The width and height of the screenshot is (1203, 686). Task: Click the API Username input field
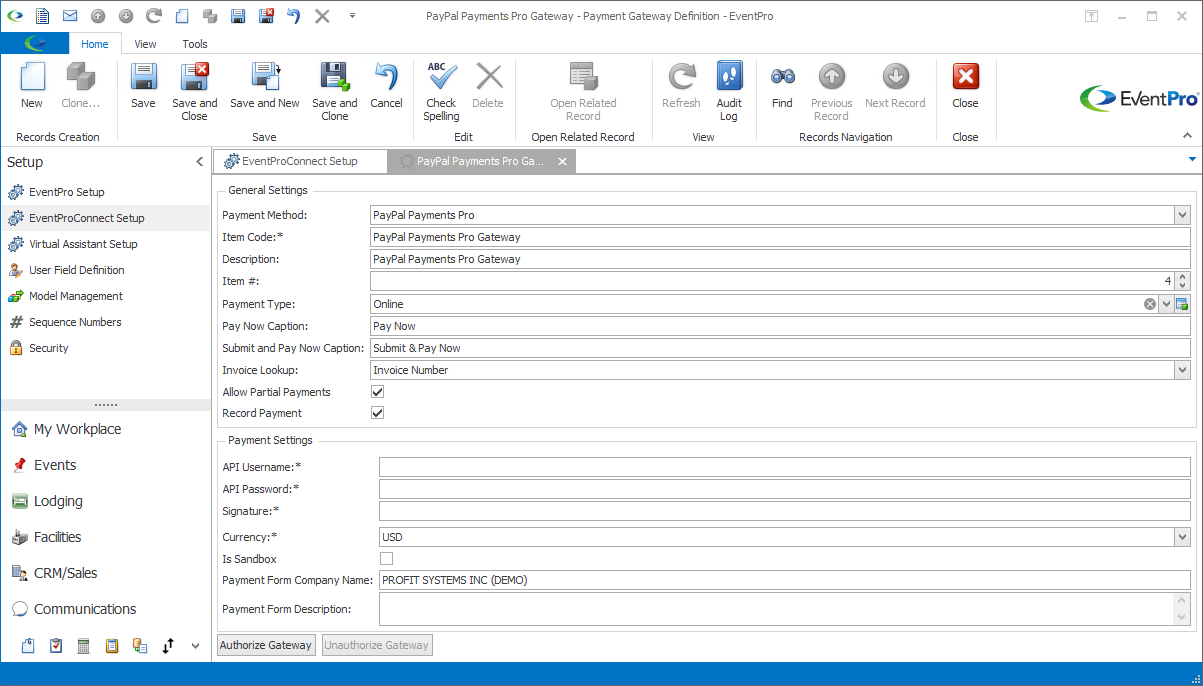click(785, 467)
